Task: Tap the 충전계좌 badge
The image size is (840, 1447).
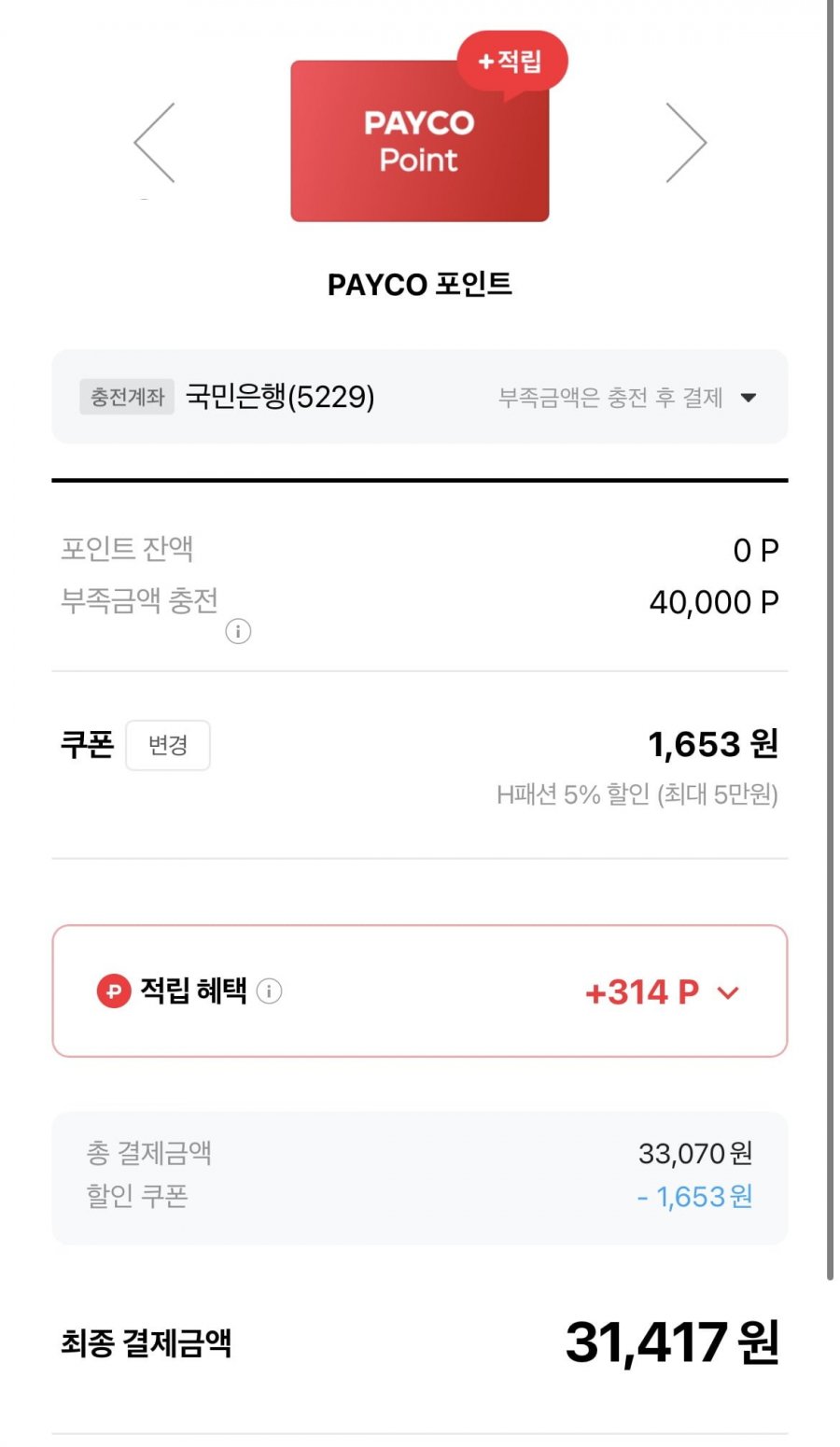Action: click(127, 397)
